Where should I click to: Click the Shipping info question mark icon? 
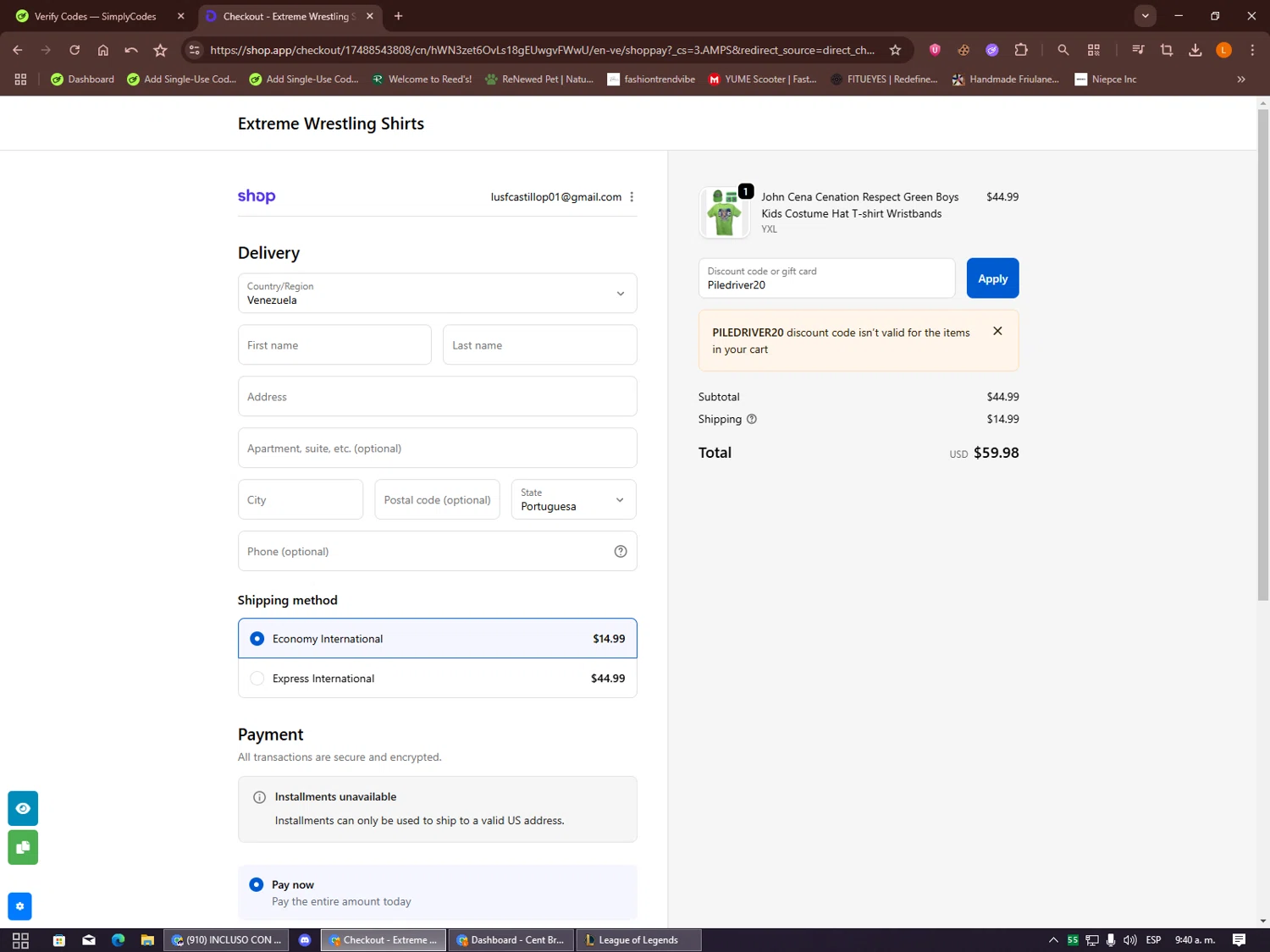(x=752, y=419)
